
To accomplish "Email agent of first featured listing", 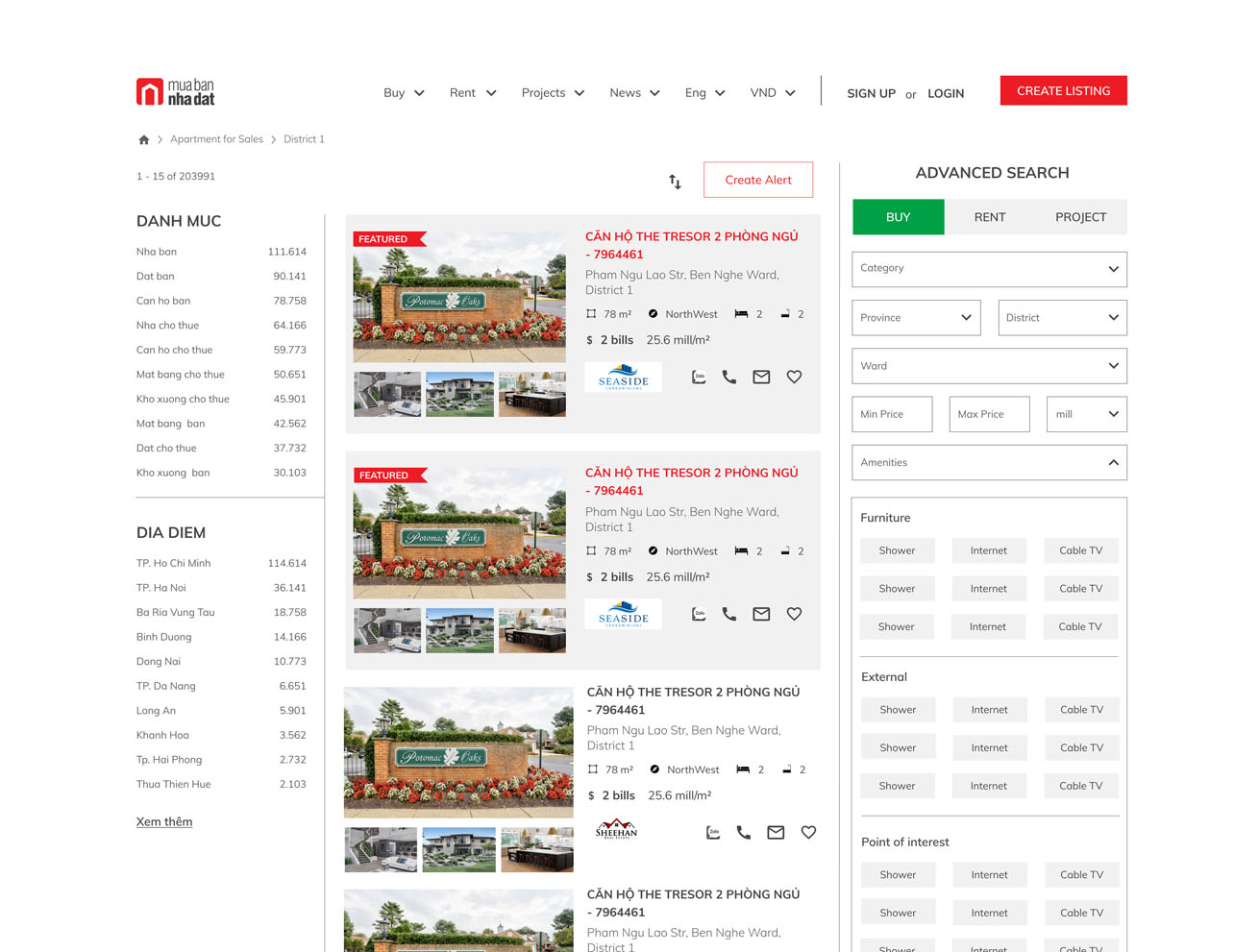I will click(761, 378).
